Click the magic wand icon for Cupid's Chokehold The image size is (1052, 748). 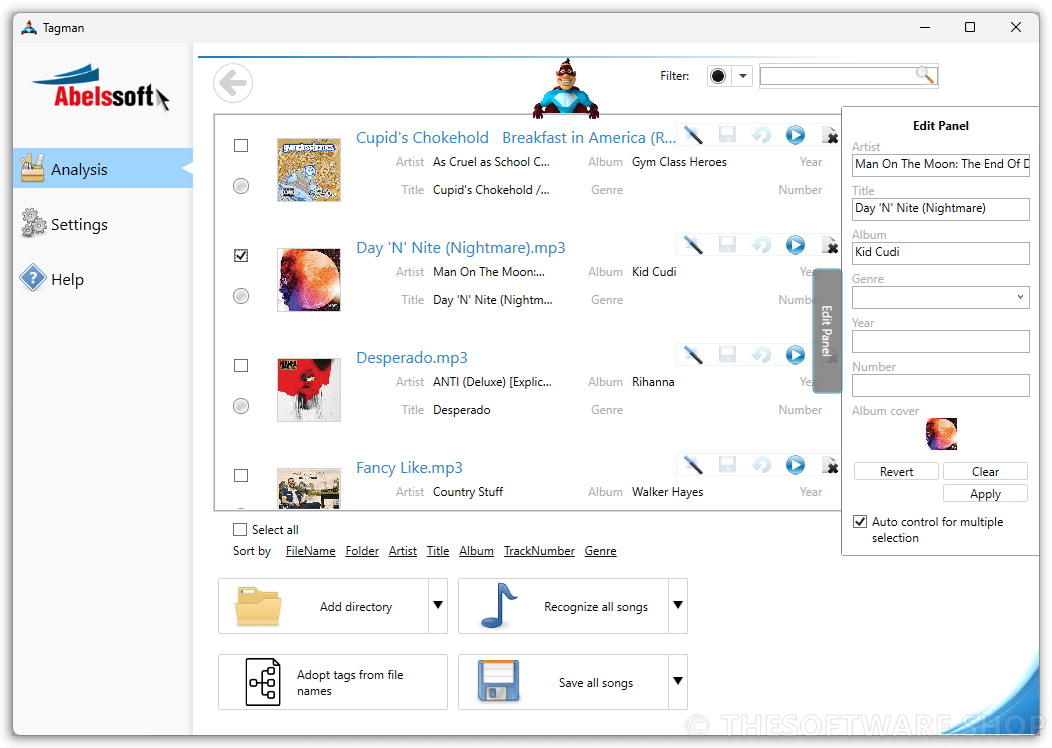[x=693, y=135]
